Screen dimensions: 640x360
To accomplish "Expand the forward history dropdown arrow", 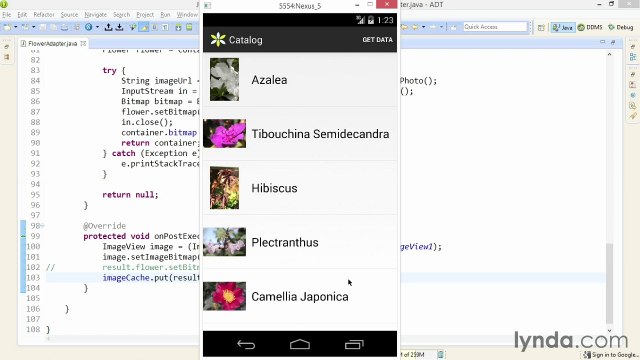I will tap(441, 27).
